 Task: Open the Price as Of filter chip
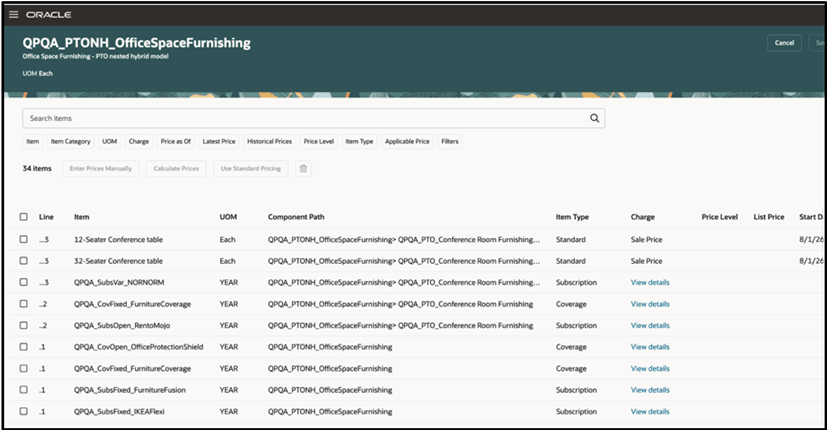[x=176, y=142]
